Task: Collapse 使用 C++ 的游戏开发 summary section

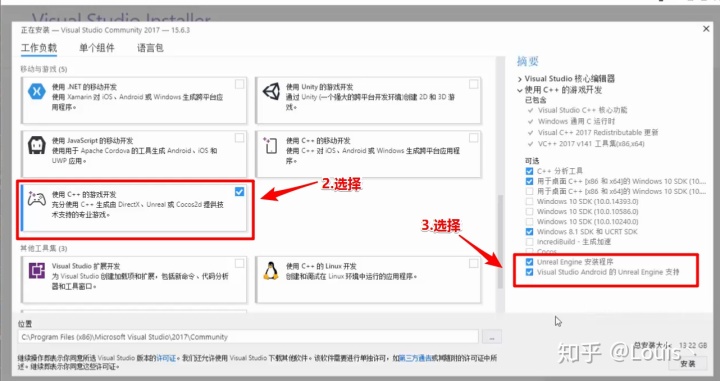Action: click(520, 90)
